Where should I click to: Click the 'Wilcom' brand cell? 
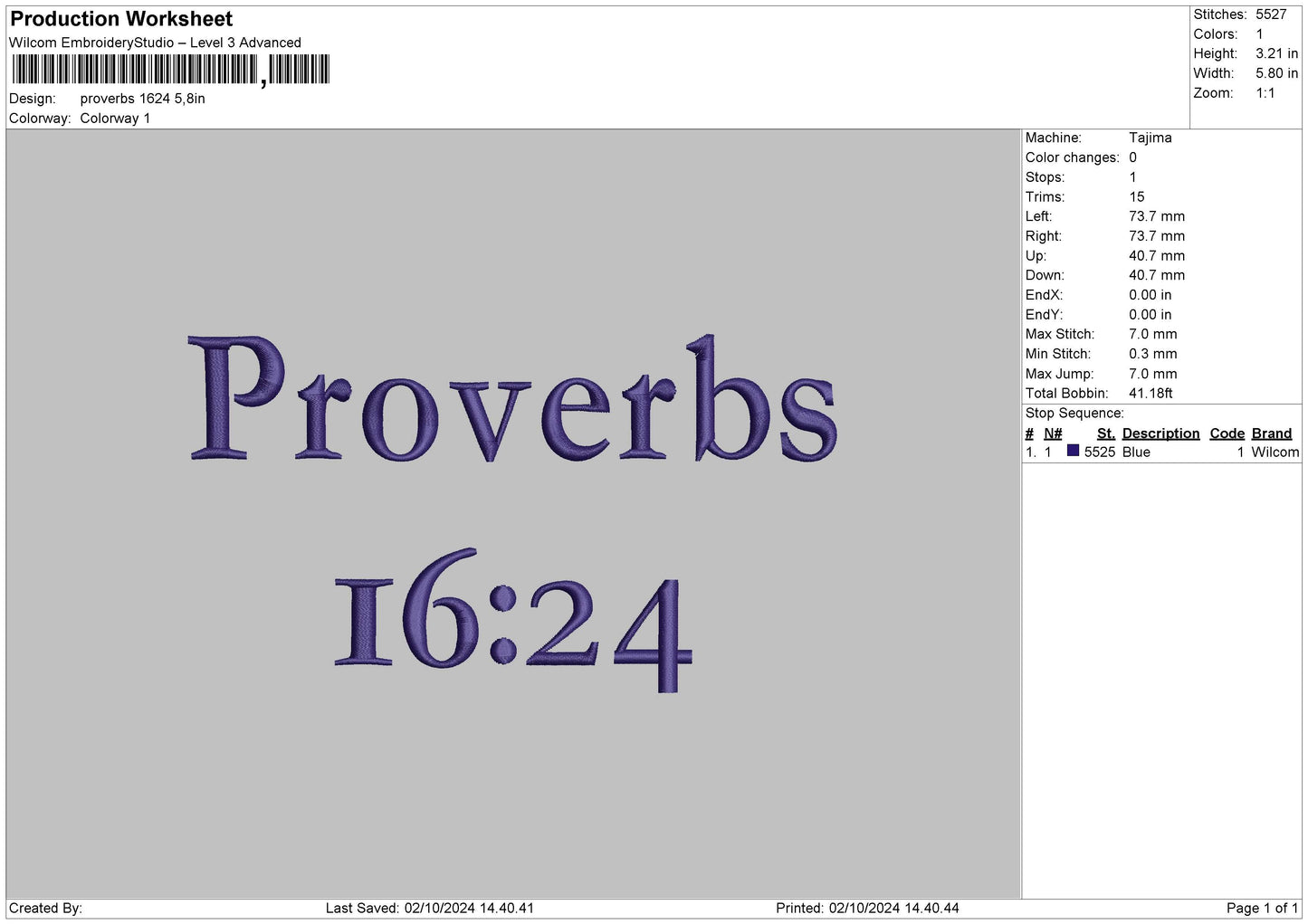coord(1275,452)
